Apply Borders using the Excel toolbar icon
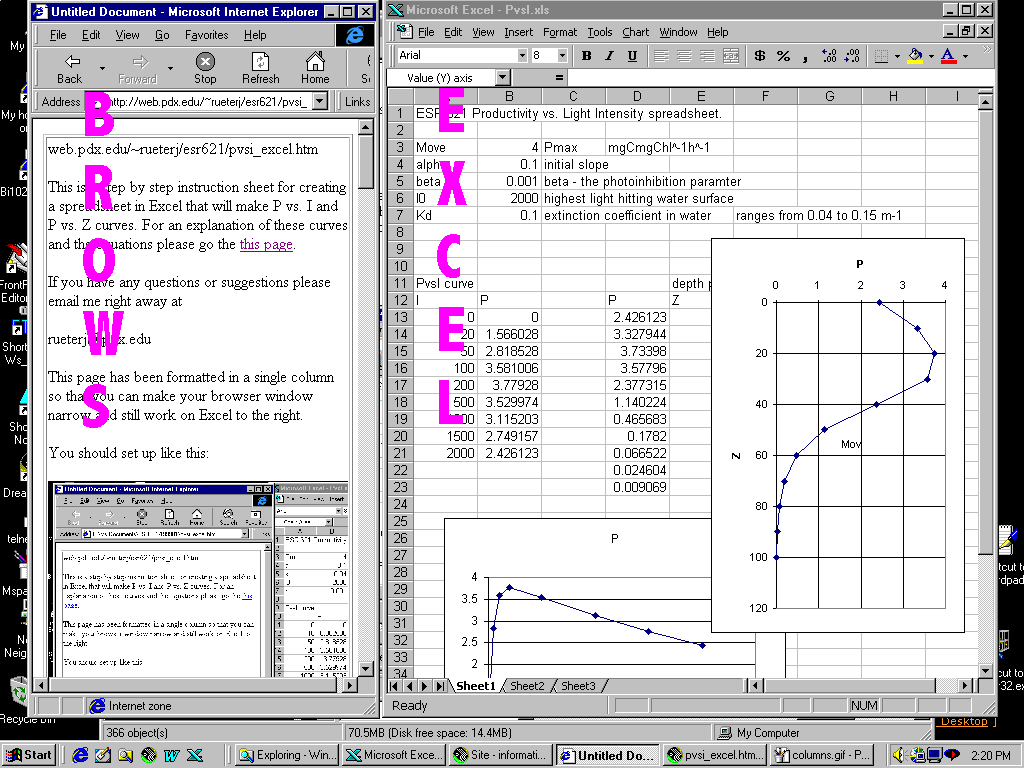The width and height of the screenshot is (1024, 768). point(881,56)
